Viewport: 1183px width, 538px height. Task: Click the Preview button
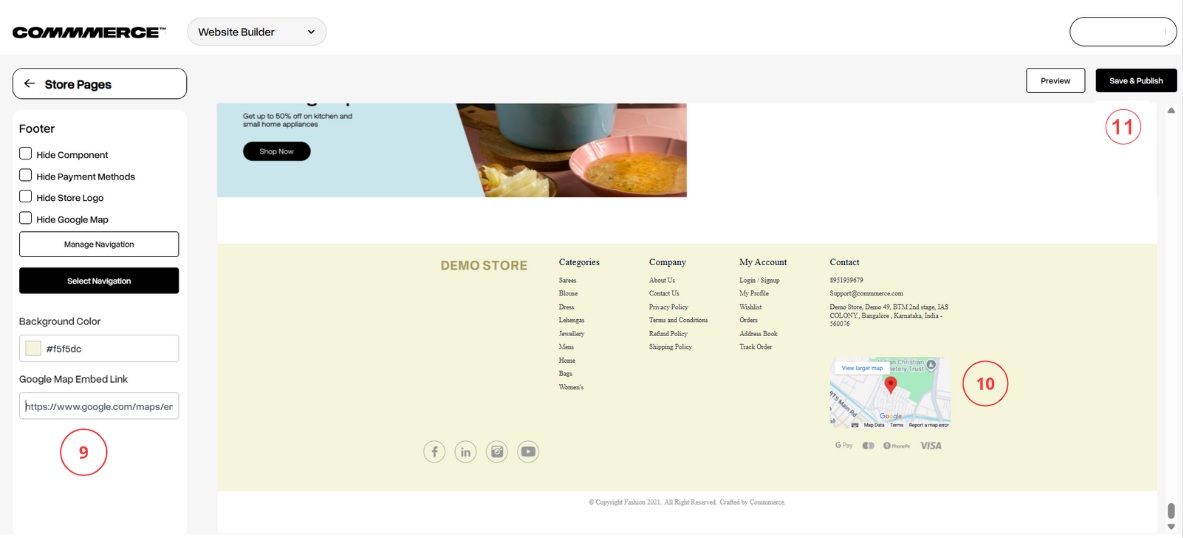point(1055,80)
